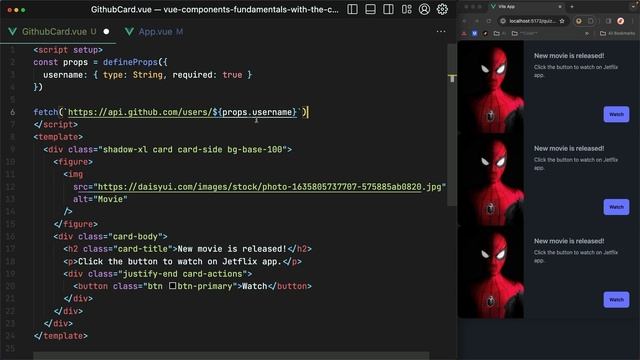Open browser three-dot menu
640x360 pixels.
pos(633,21)
